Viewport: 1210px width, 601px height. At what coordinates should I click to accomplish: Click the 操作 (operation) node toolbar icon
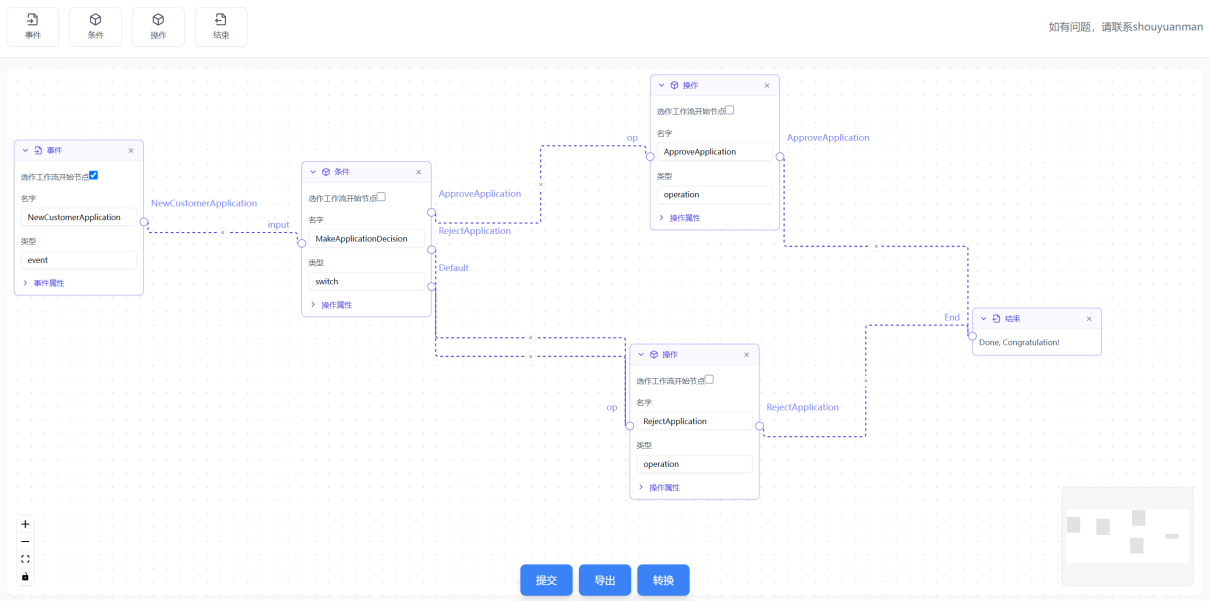click(158, 26)
